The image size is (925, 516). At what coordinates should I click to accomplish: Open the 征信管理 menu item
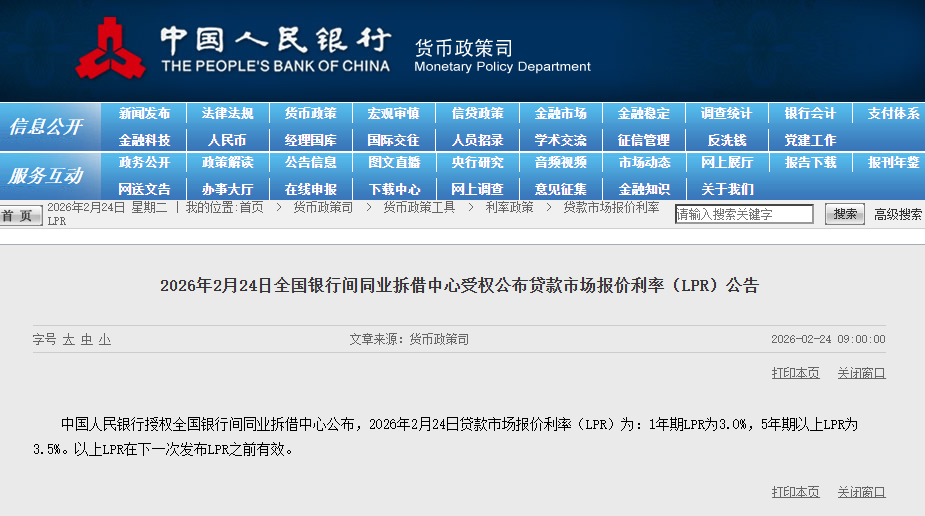coord(643,140)
